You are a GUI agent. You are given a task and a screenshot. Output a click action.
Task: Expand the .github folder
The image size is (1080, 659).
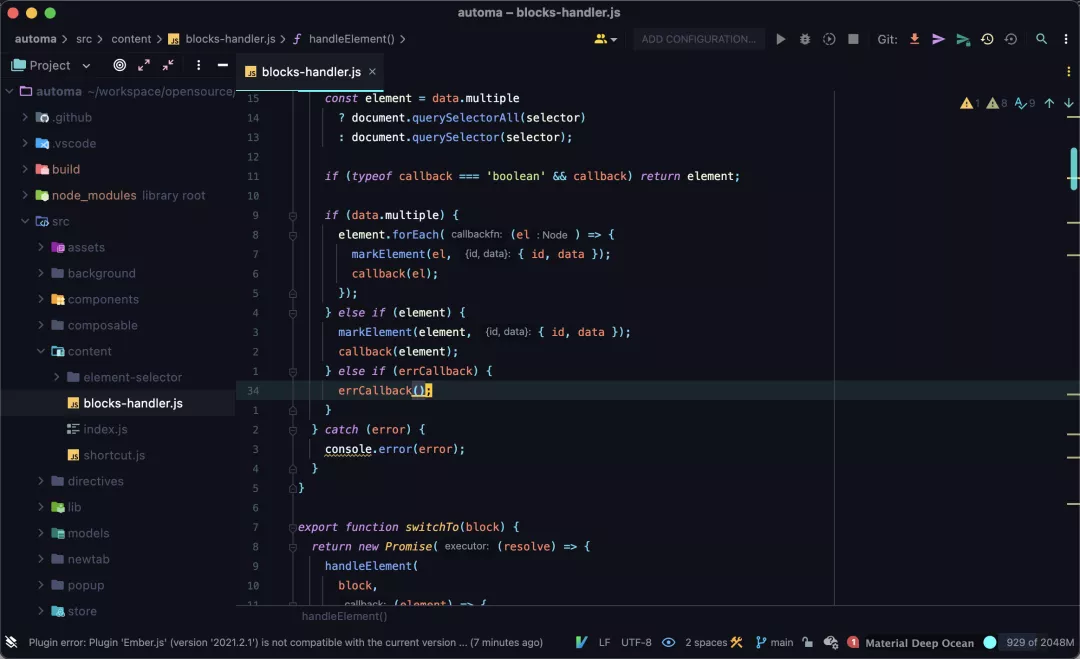[x=25, y=117]
